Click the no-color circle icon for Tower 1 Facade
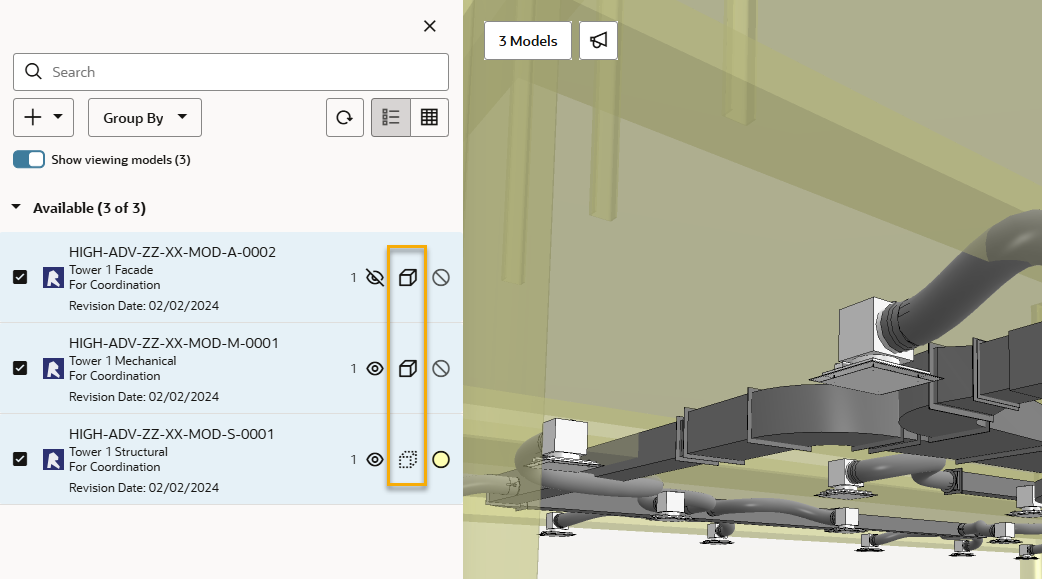Viewport: 1042px width, 579px height. [x=441, y=278]
